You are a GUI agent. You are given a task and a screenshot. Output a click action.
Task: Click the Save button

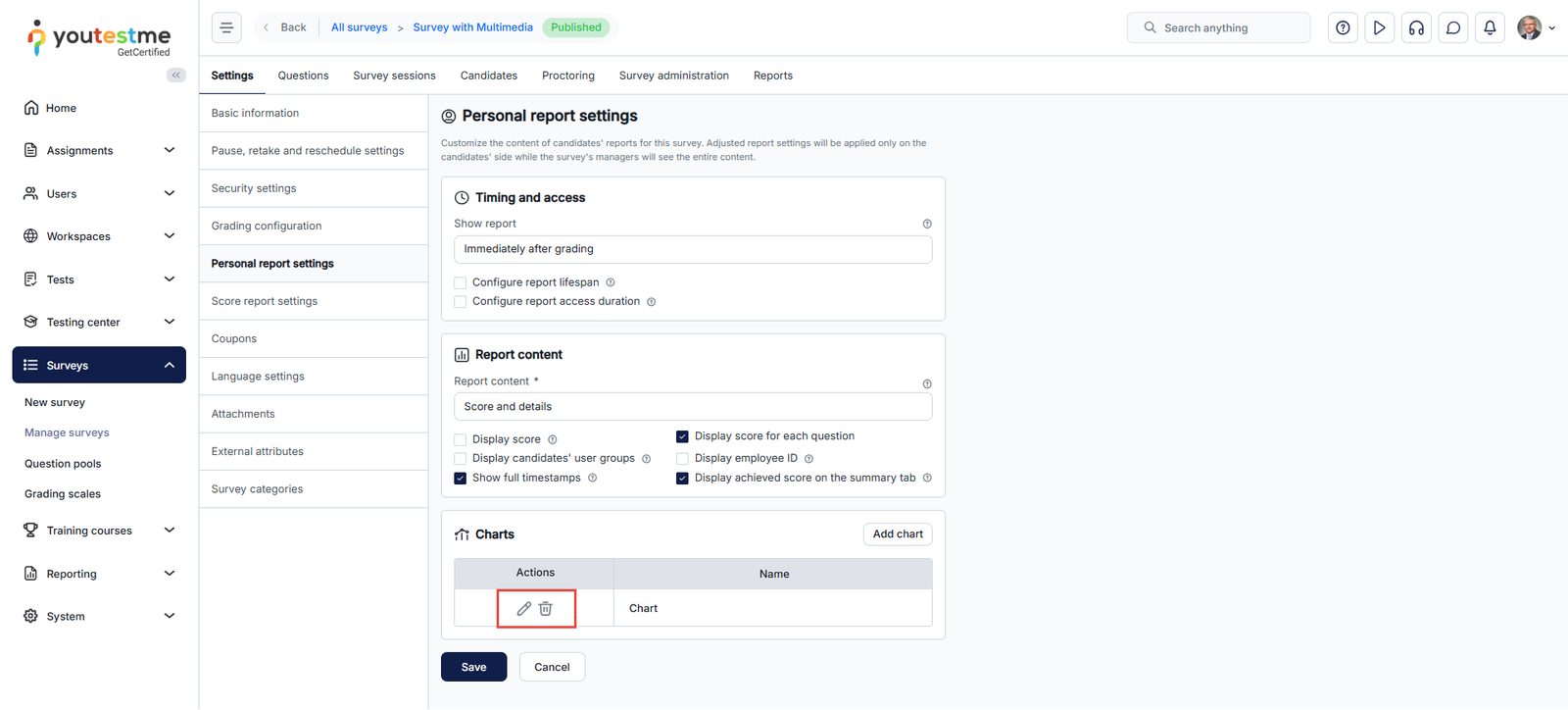473,667
